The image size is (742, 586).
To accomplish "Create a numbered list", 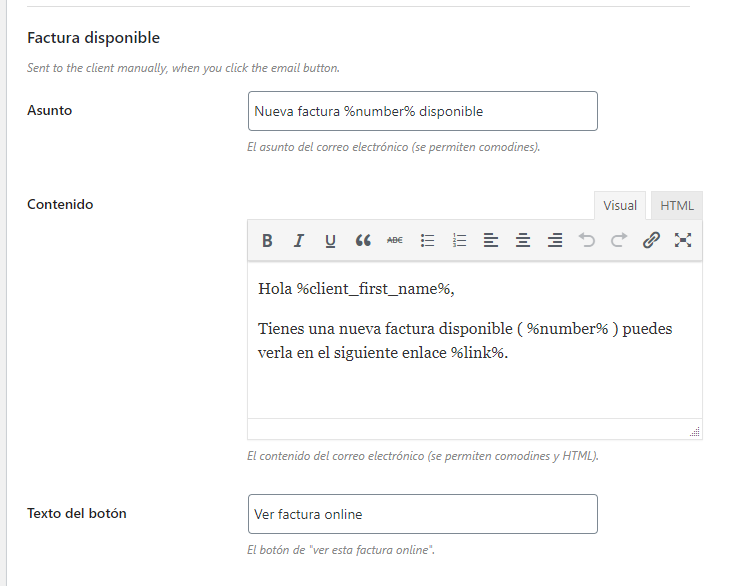I will click(x=459, y=240).
